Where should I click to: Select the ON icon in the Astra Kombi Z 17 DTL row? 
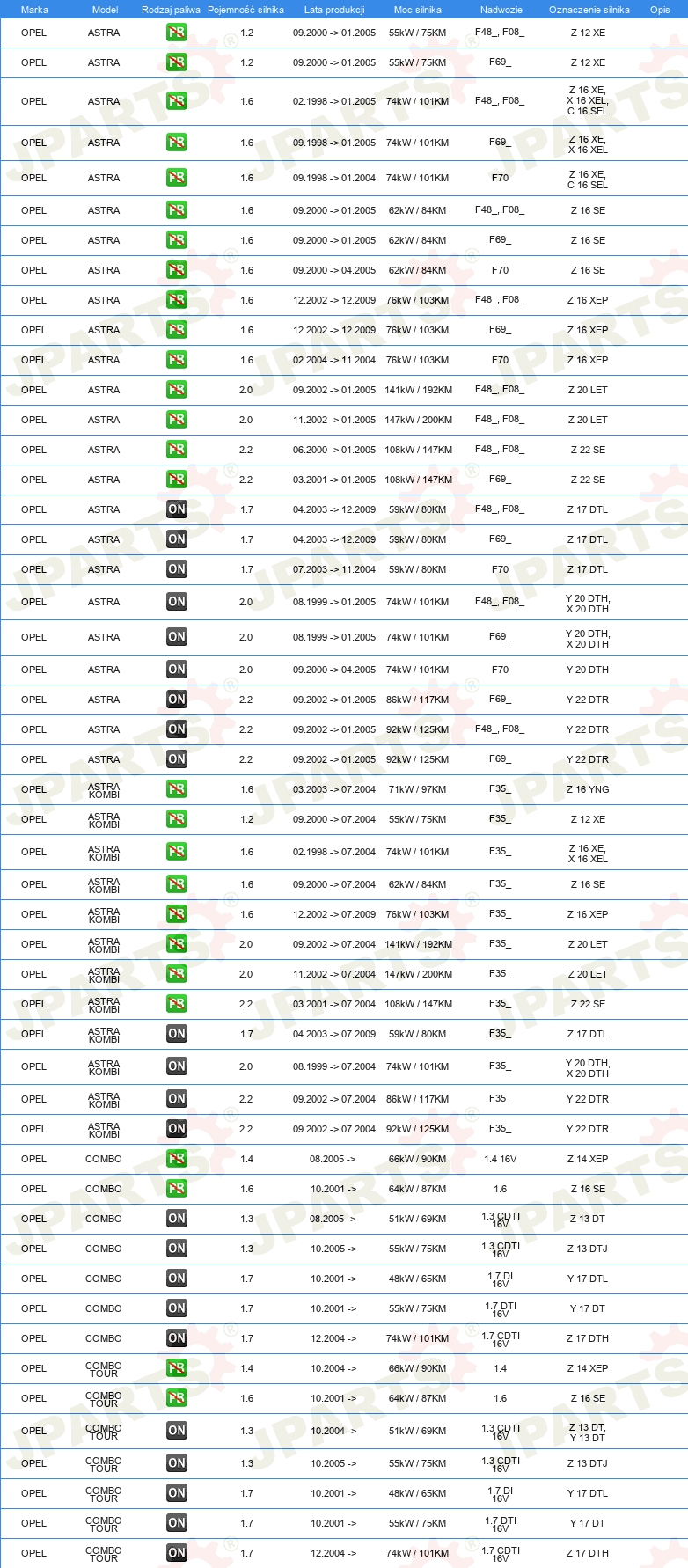(177, 1034)
